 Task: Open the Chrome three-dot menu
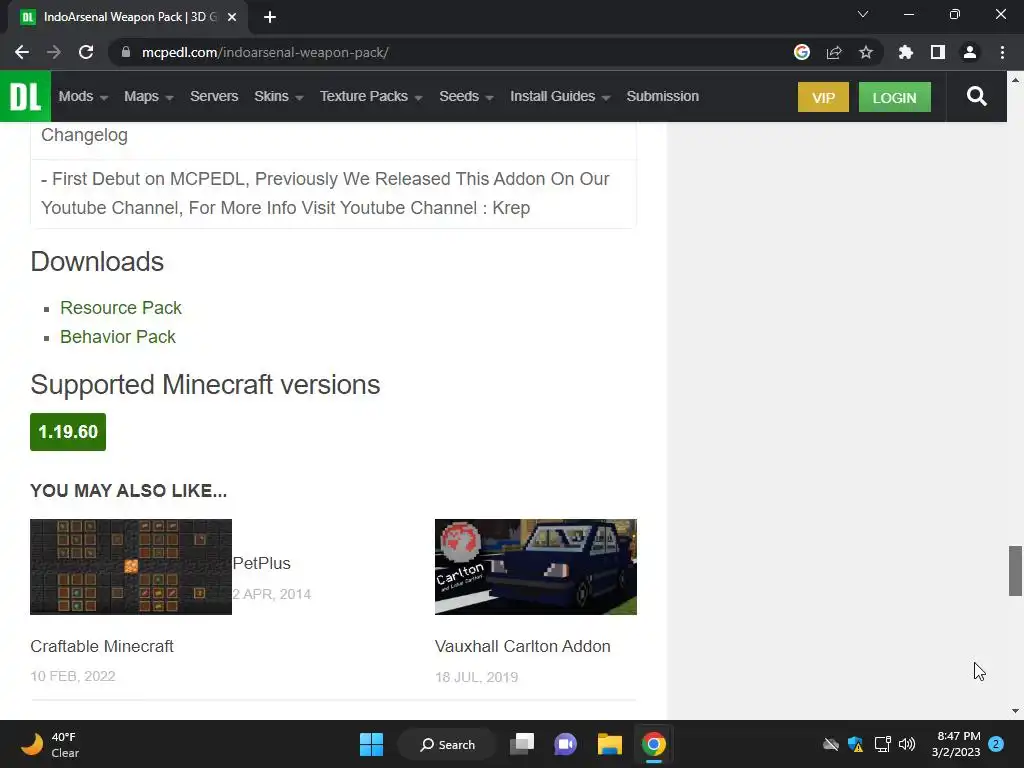tap(1002, 52)
